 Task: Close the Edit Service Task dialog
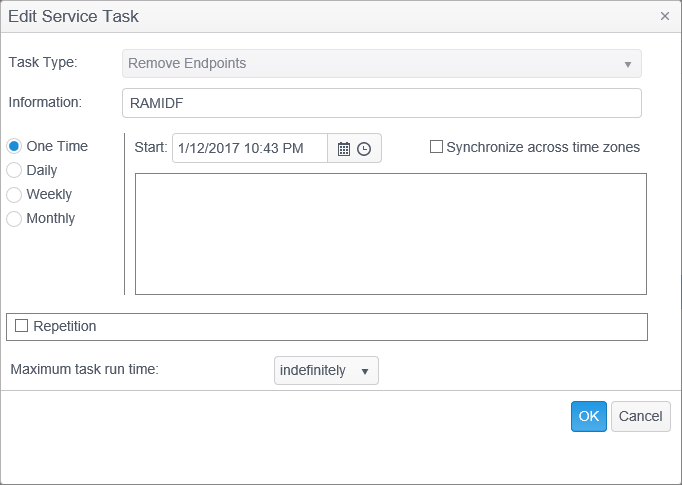click(x=665, y=16)
